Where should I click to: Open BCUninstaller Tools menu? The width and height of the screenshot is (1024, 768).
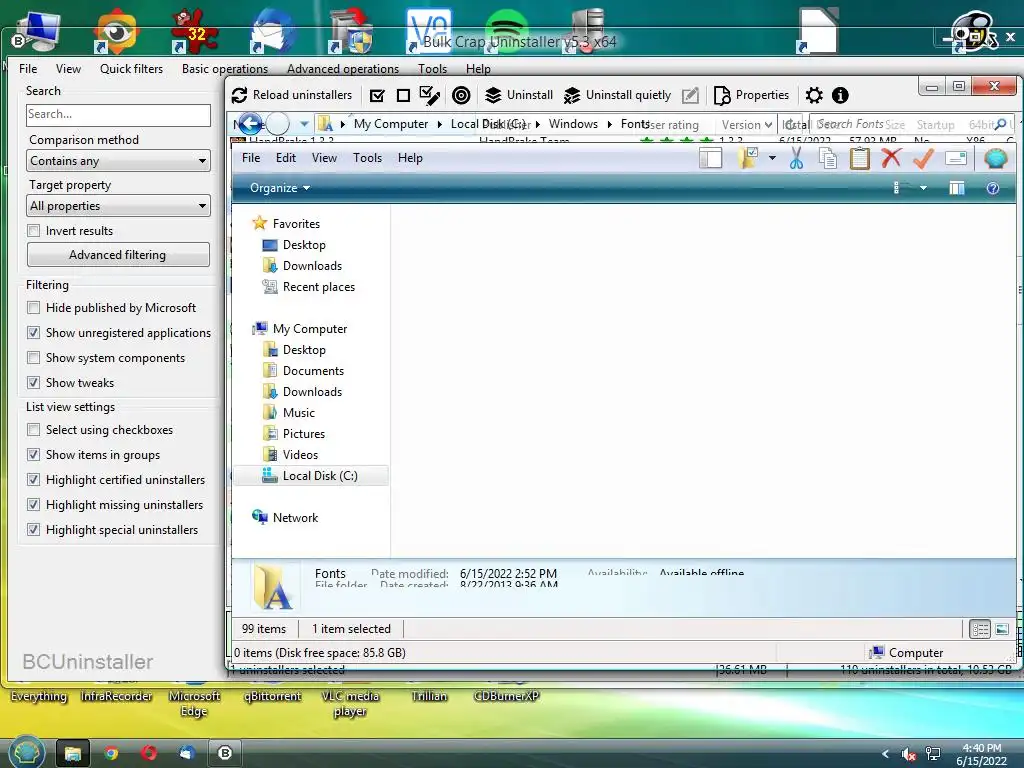click(432, 69)
